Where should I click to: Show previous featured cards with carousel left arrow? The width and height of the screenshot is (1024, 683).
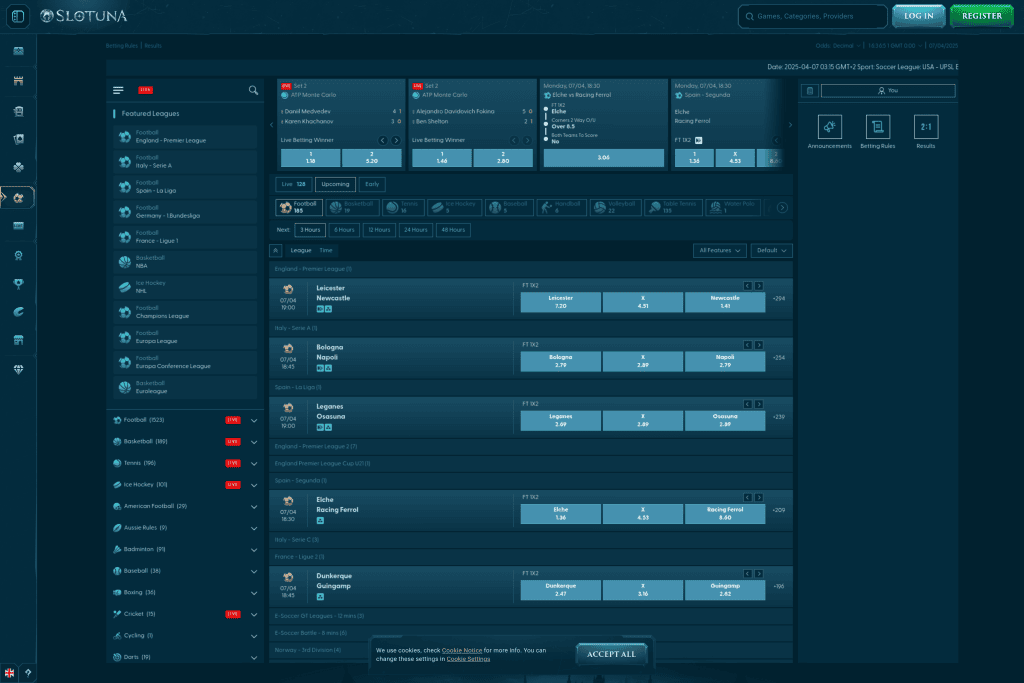tap(272, 125)
